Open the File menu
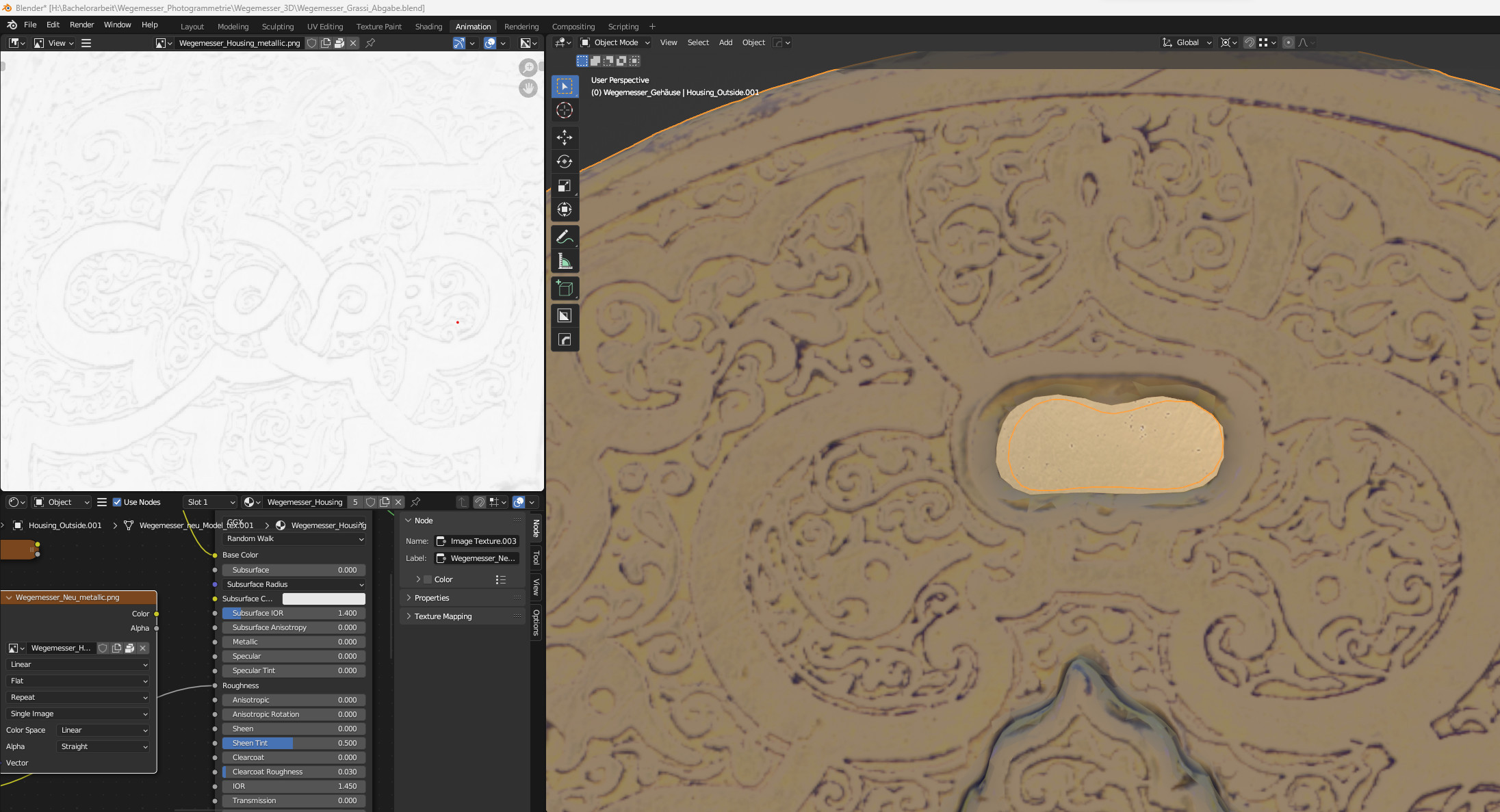 [x=30, y=25]
